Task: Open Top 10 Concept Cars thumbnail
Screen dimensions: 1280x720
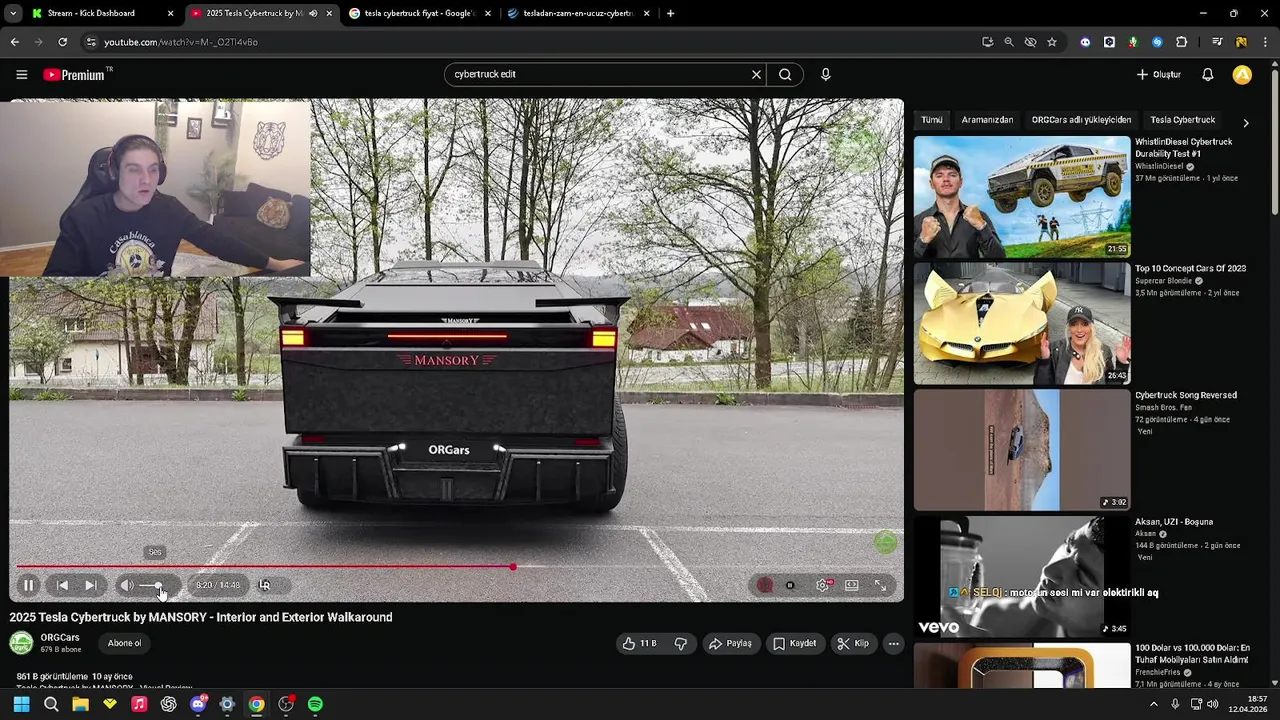Action: (1022, 323)
